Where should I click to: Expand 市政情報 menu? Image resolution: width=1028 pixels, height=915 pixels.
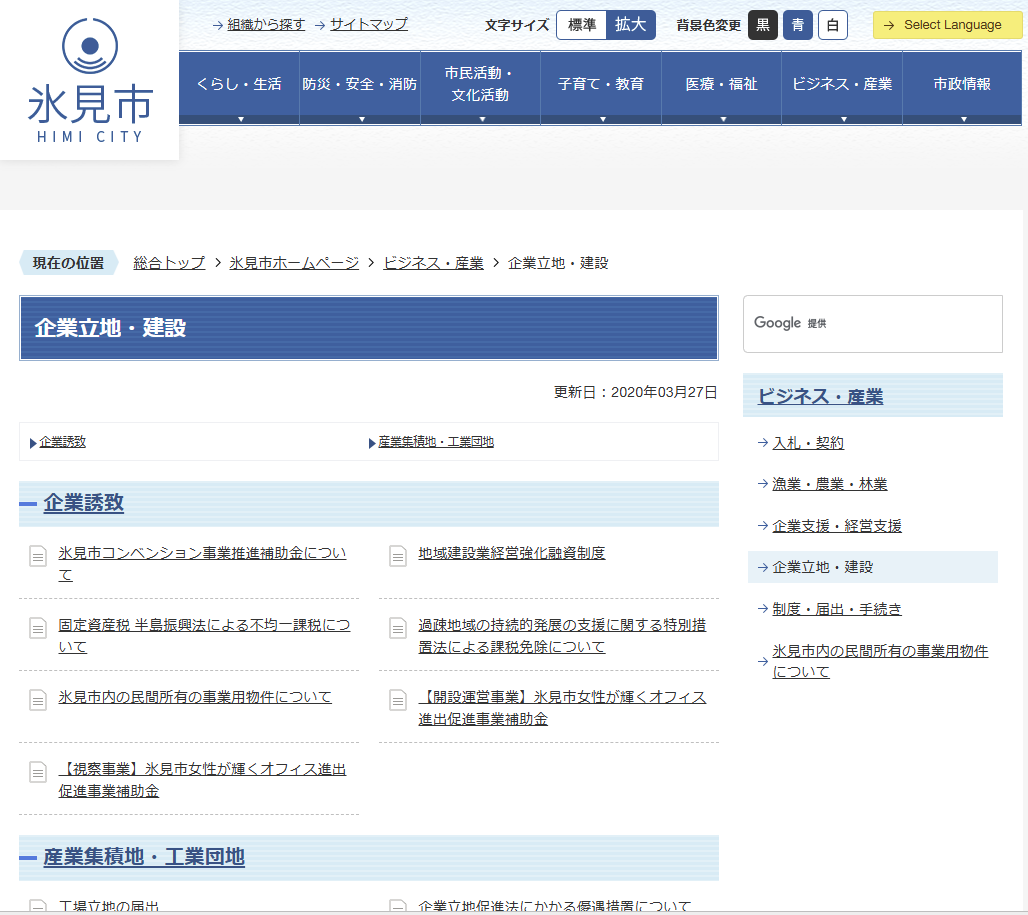pos(962,88)
